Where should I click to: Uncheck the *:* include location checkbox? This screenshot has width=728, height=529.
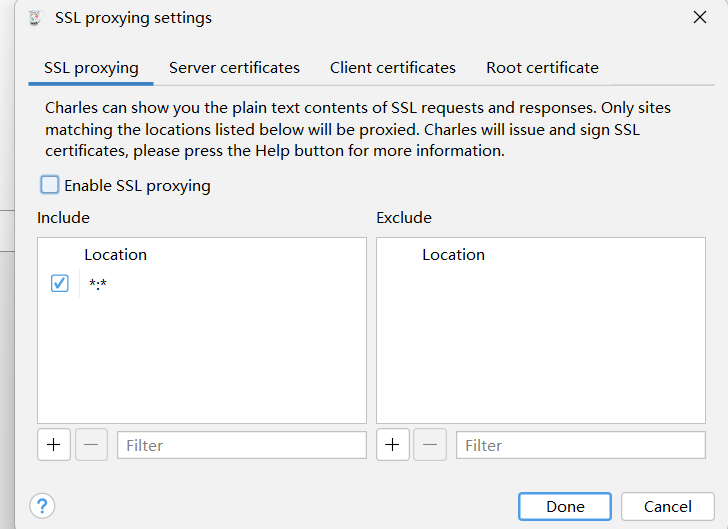click(x=59, y=285)
